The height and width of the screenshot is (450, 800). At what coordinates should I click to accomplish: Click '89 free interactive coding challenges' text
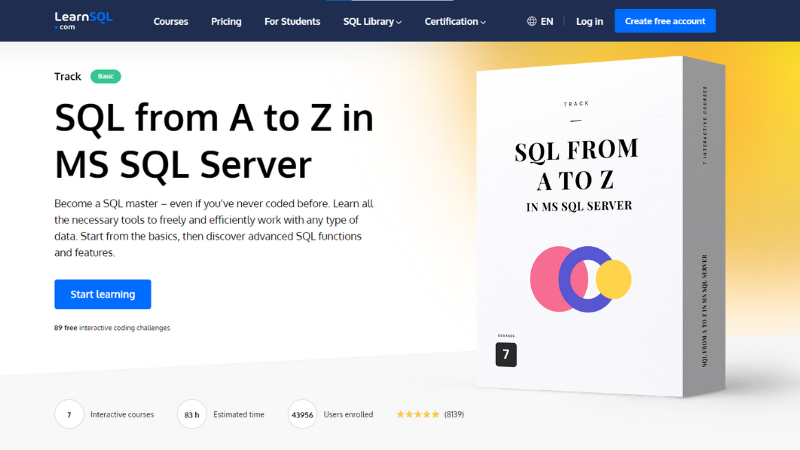coord(112,328)
